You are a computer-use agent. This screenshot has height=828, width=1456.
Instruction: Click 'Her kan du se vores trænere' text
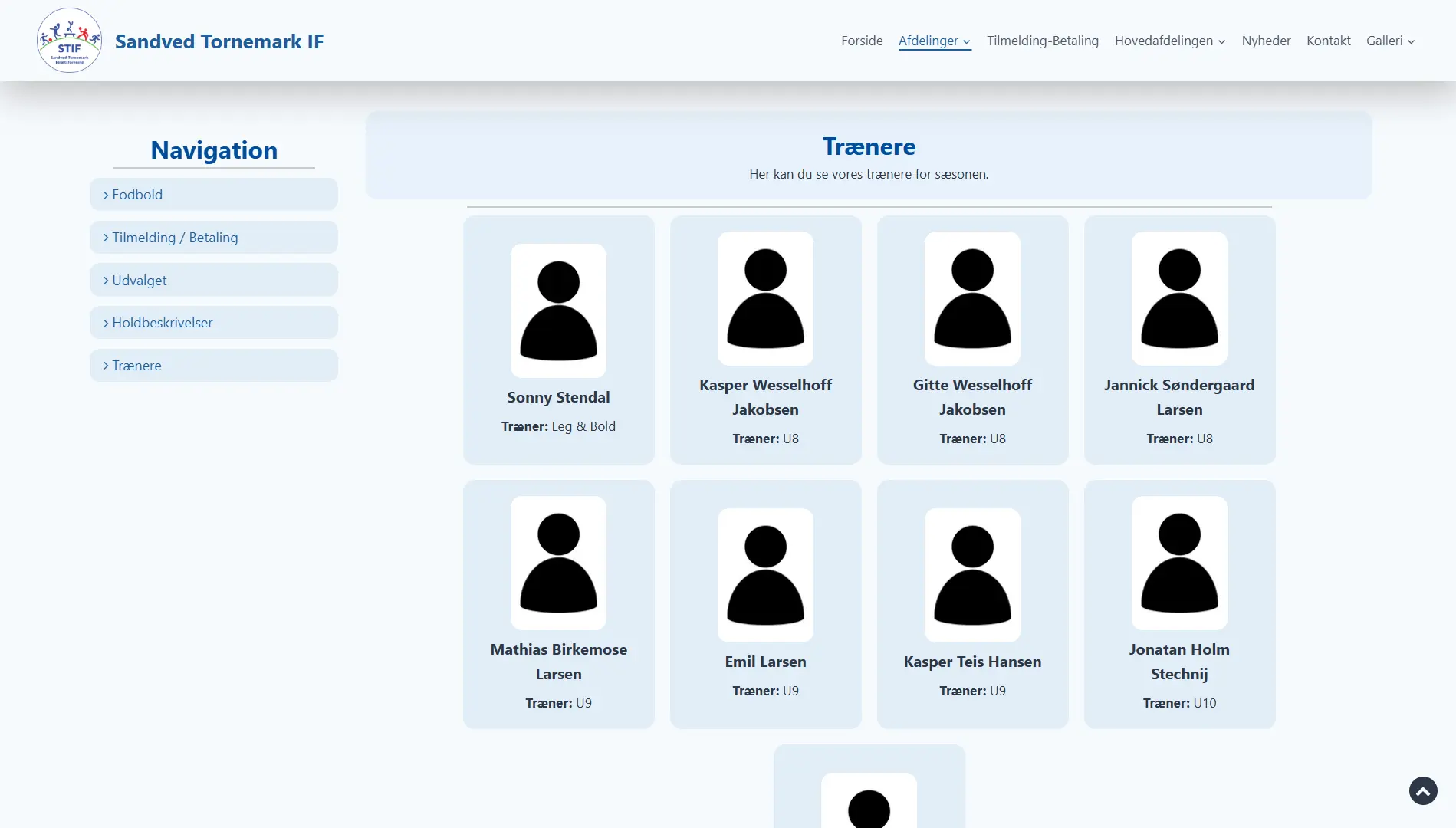(x=869, y=174)
